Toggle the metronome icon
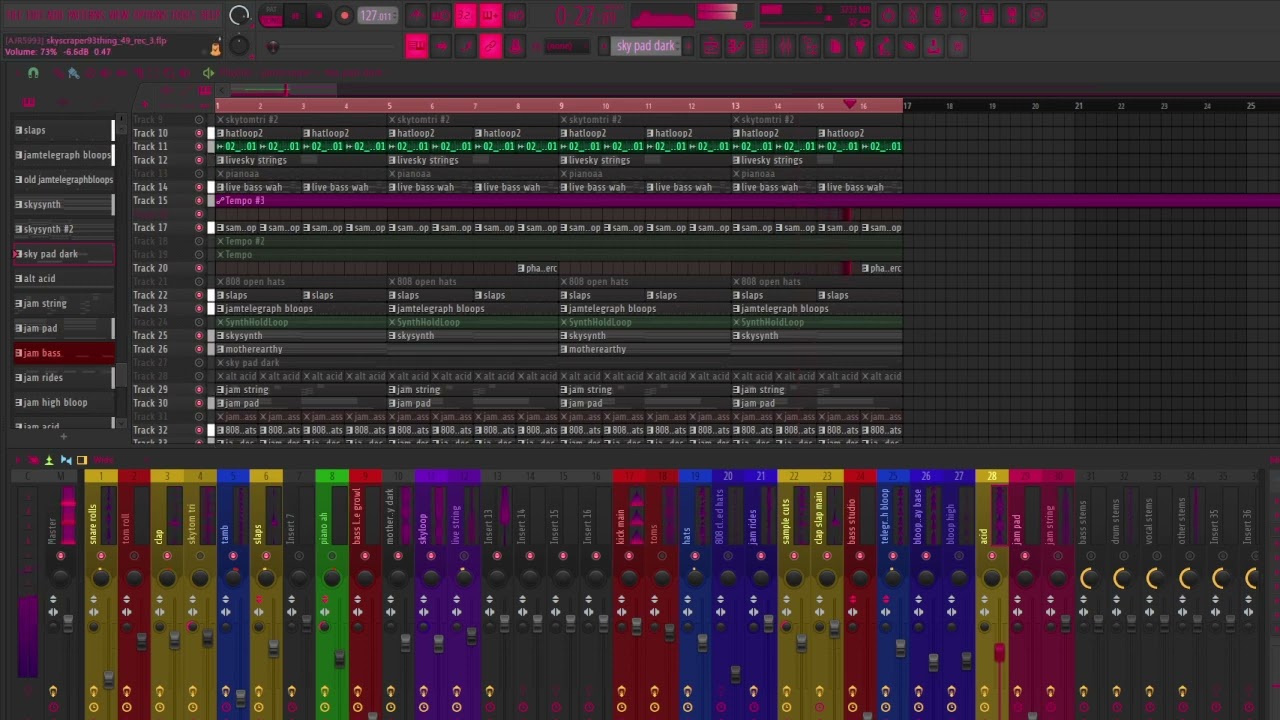This screenshot has height=720, width=1280. pos(416,15)
